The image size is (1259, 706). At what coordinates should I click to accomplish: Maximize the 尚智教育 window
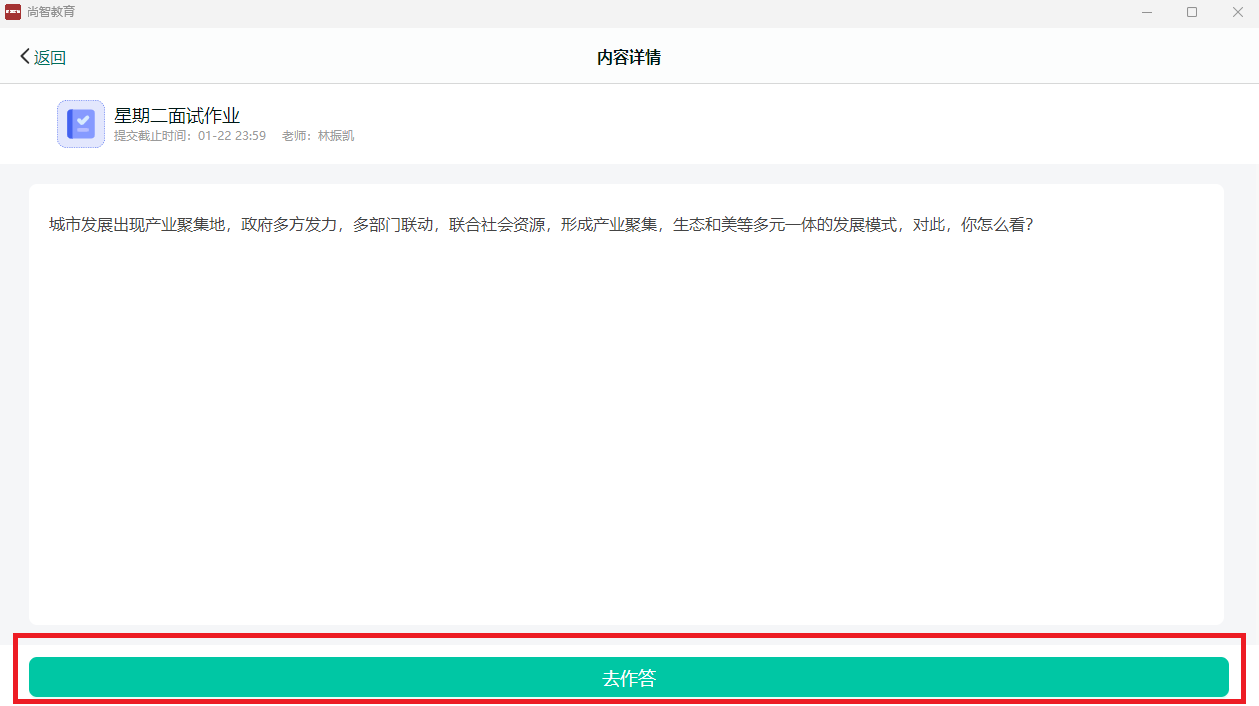click(1192, 12)
